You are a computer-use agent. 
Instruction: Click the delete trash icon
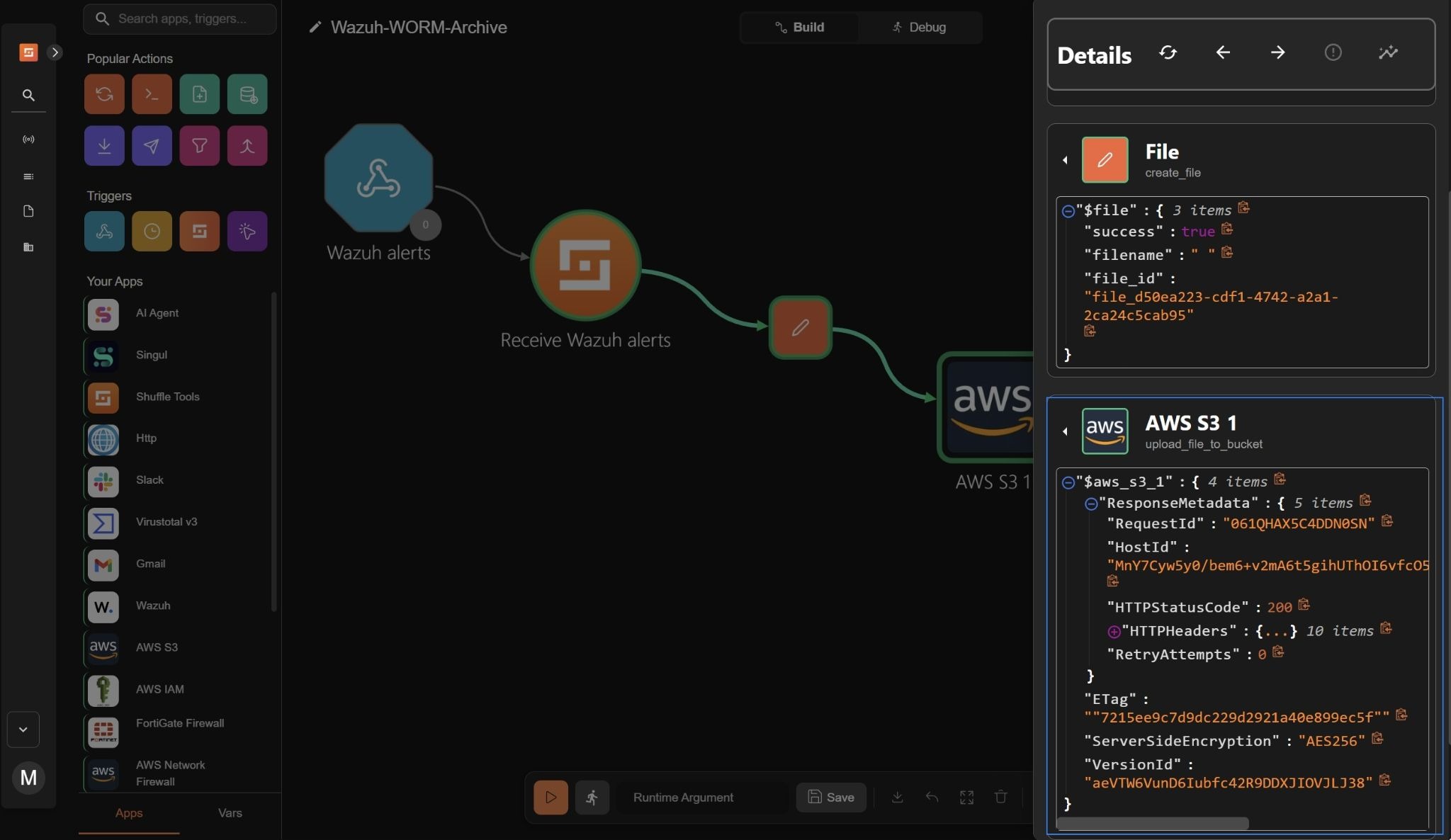point(1000,798)
